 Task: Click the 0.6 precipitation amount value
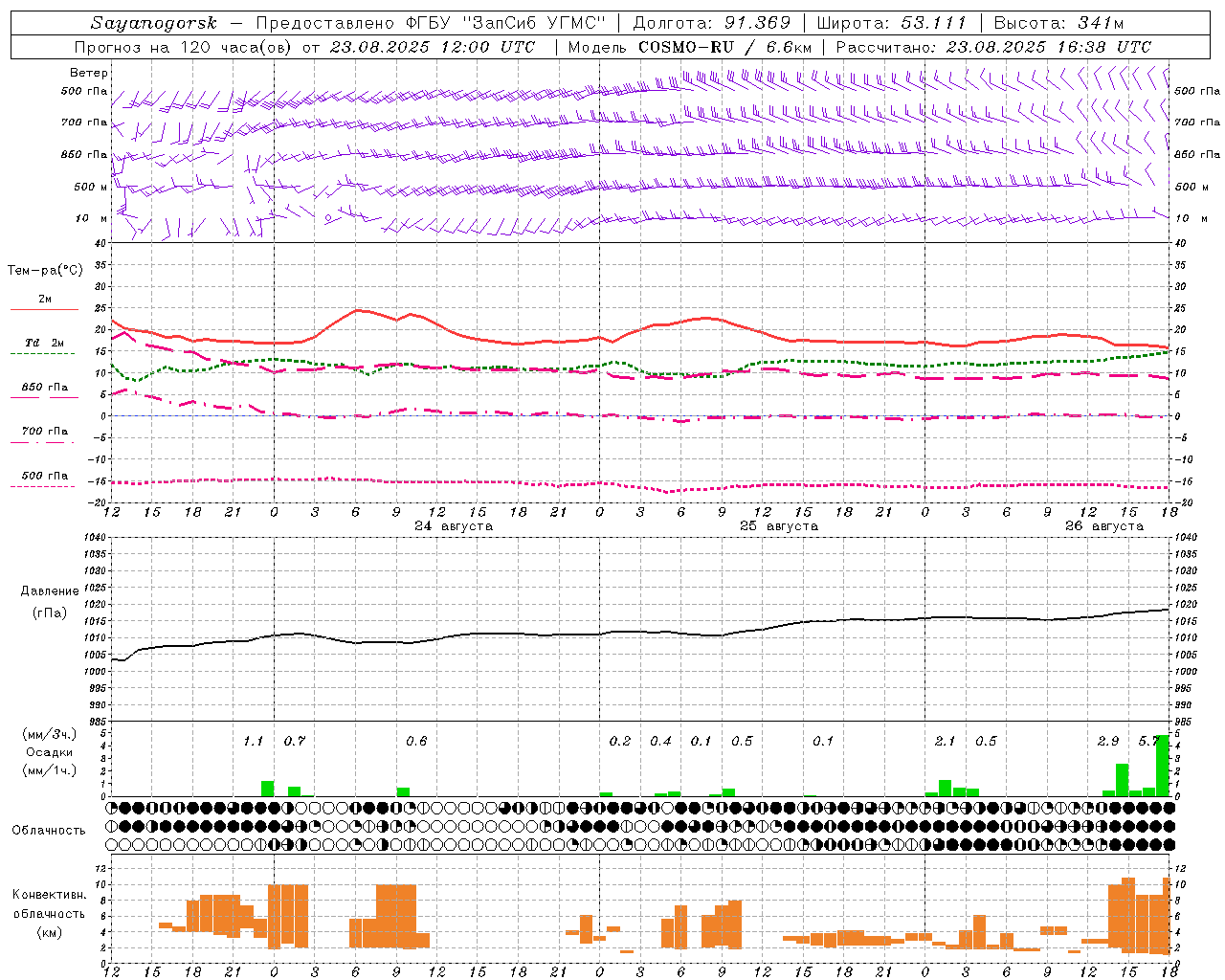pos(416,742)
